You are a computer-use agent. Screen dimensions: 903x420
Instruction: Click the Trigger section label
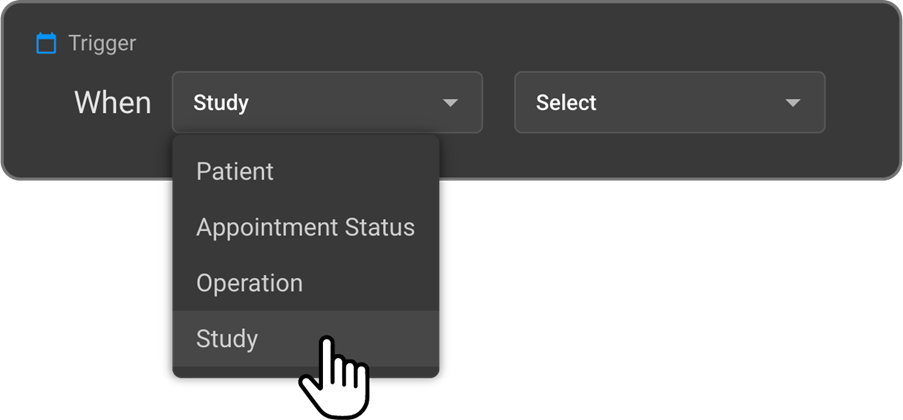(x=102, y=43)
